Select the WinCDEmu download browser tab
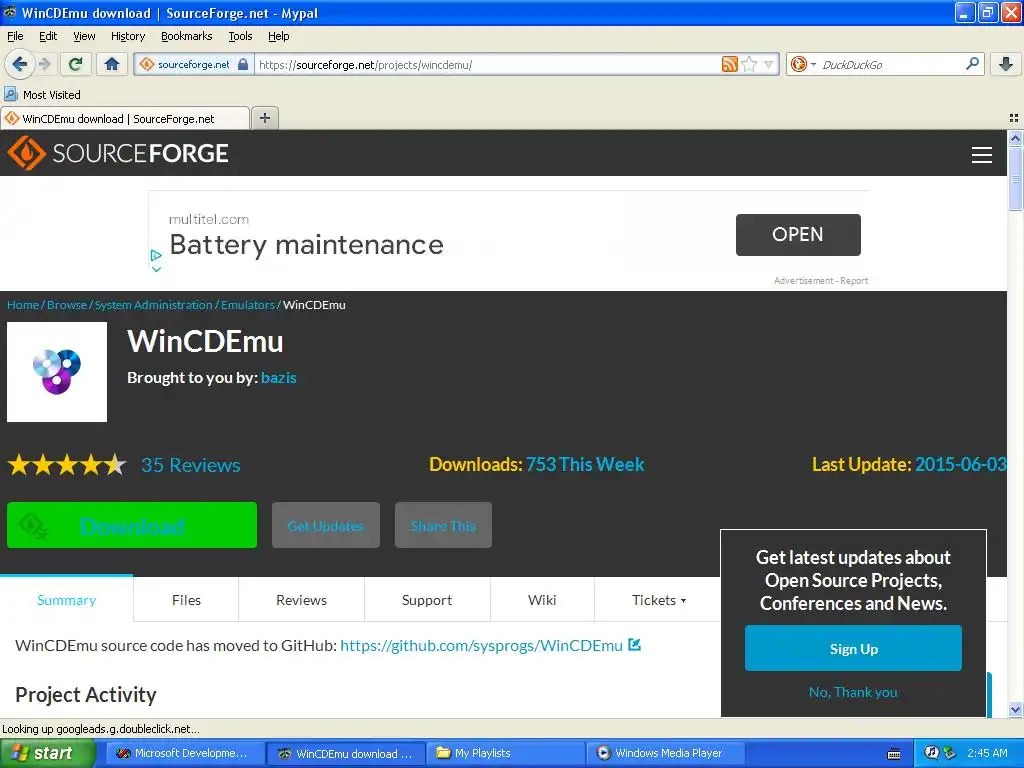This screenshot has width=1024, height=768. click(124, 118)
